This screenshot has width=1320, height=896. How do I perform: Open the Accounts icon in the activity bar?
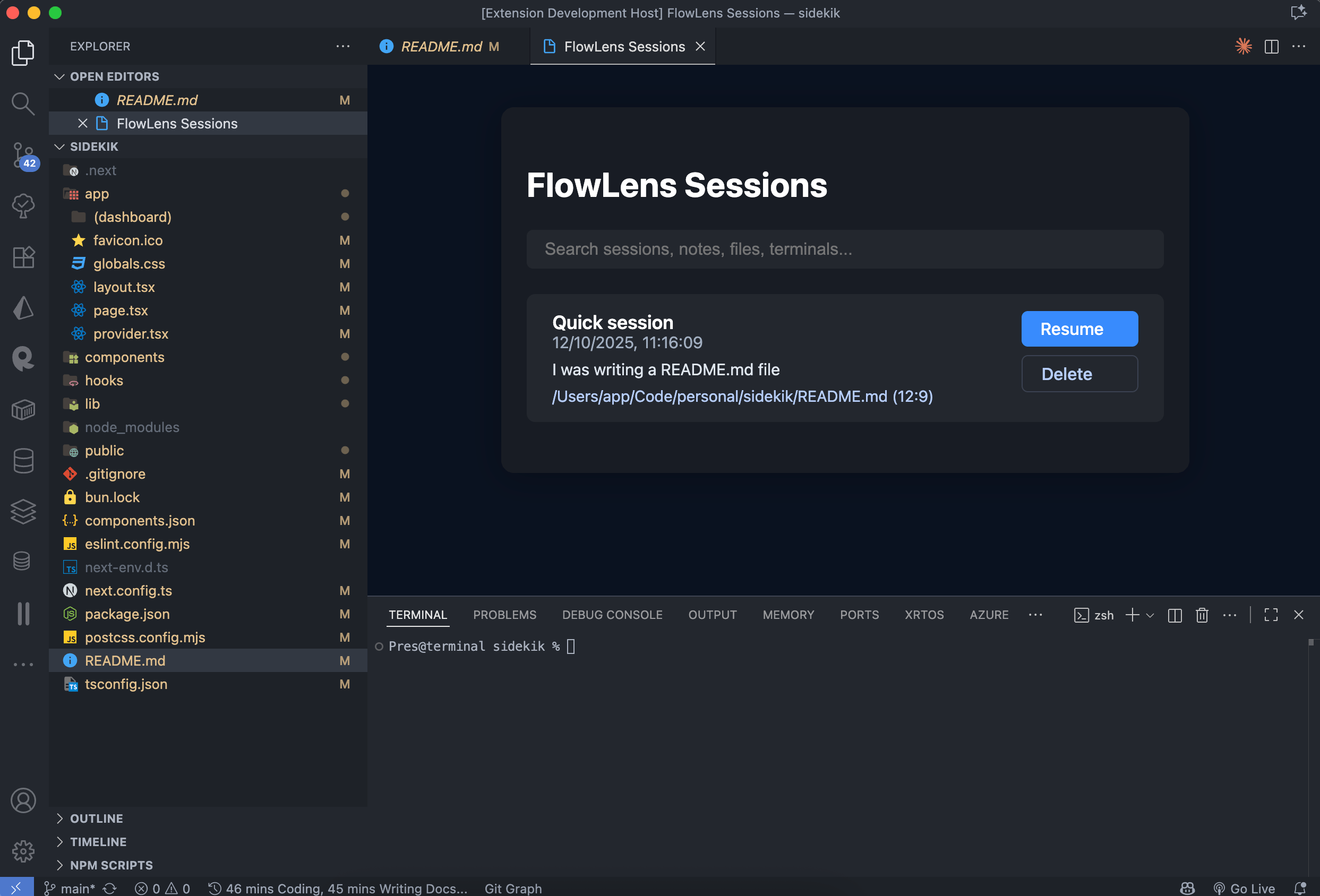click(x=23, y=800)
